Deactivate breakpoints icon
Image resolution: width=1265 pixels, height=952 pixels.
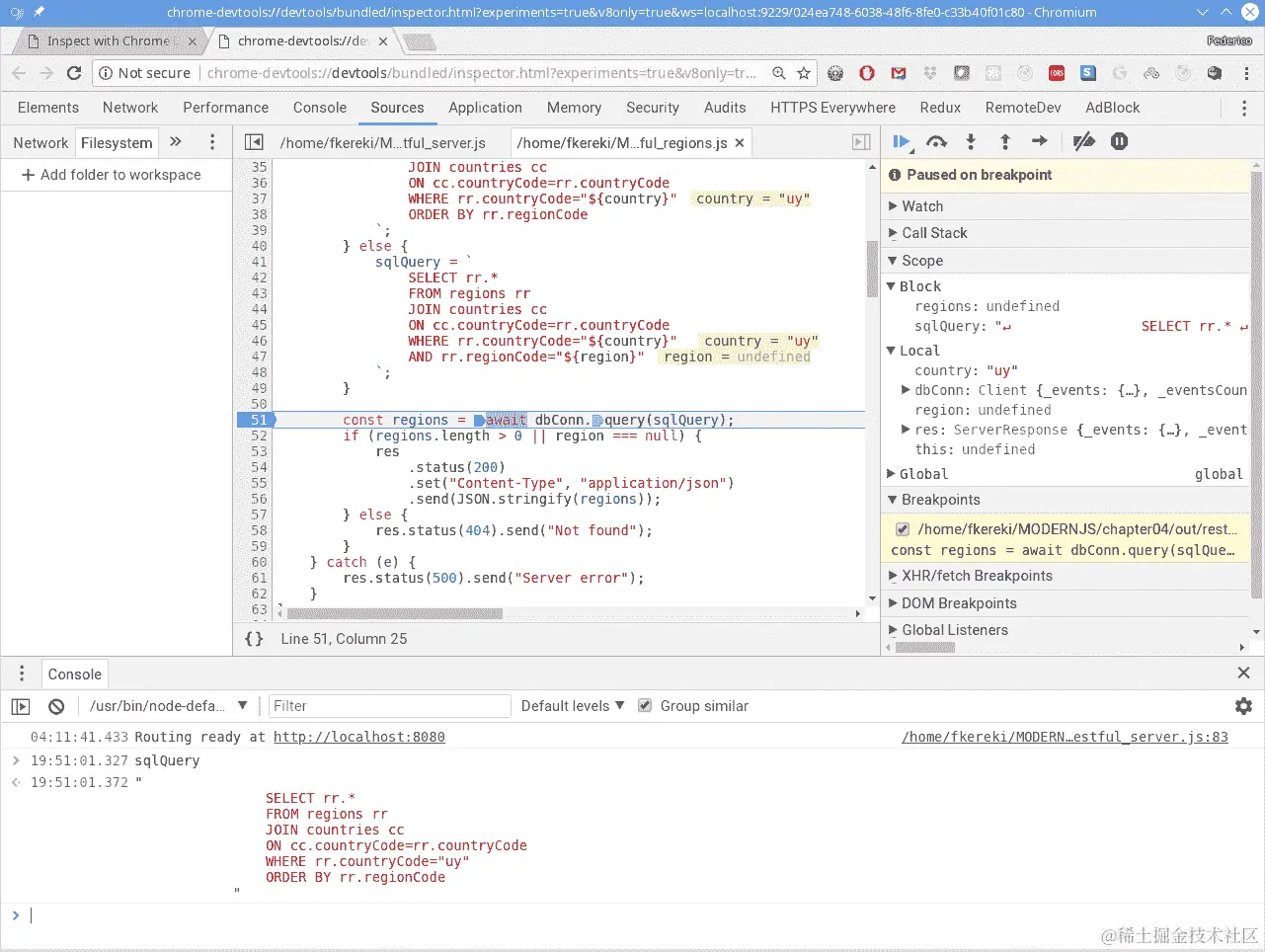pyautogui.click(x=1083, y=142)
